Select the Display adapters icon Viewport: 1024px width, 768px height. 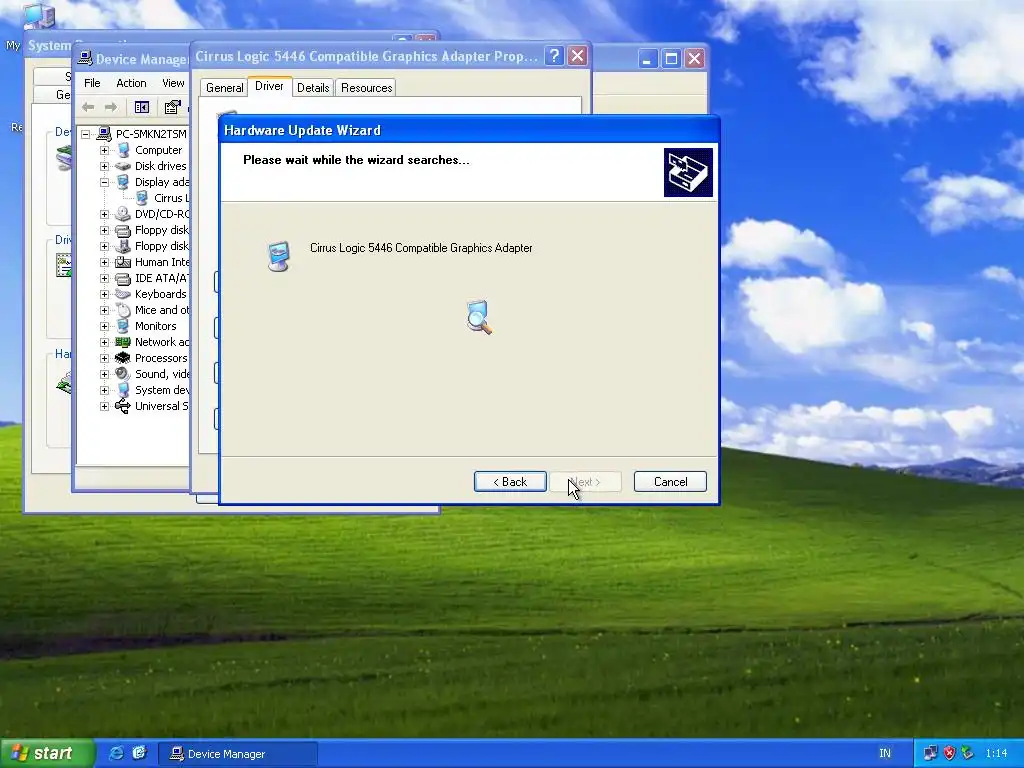pyautogui.click(x=123, y=182)
